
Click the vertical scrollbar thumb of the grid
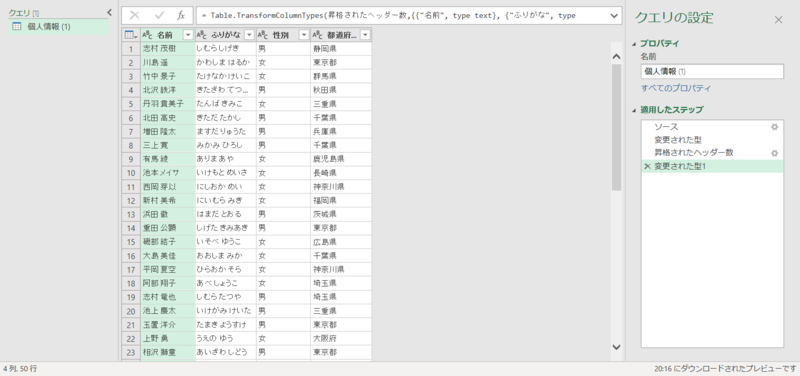tap(616, 127)
